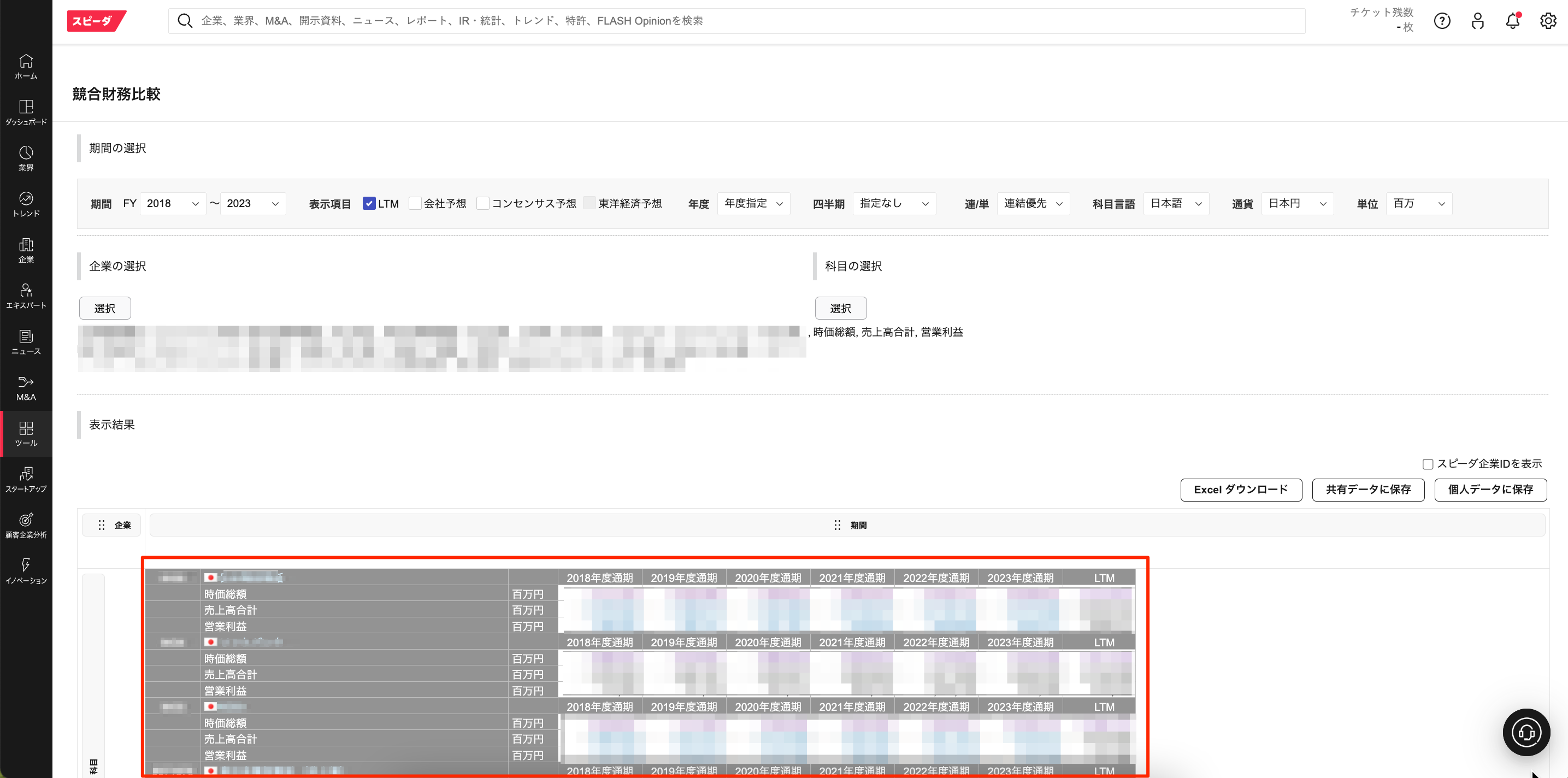Open the user account icon
This screenshot has height=778, width=1568.
click(x=1477, y=21)
